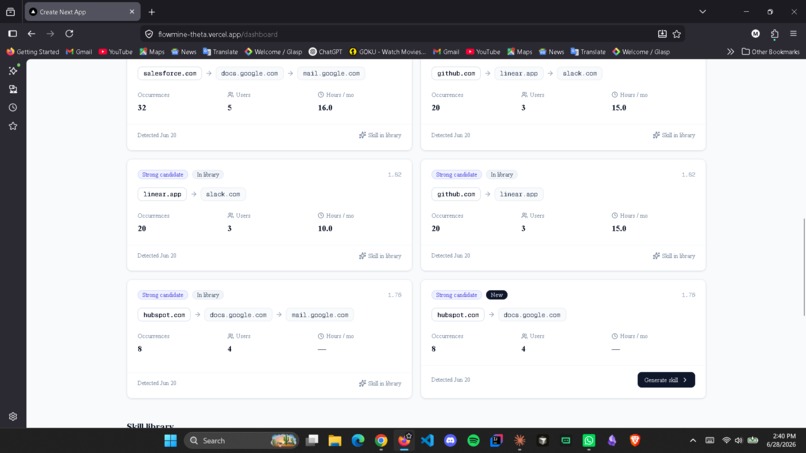Expand the list all tabs chevron
The width and height of the screenshot is (806, 453).
pyautogui.click(x=702, y=12)
